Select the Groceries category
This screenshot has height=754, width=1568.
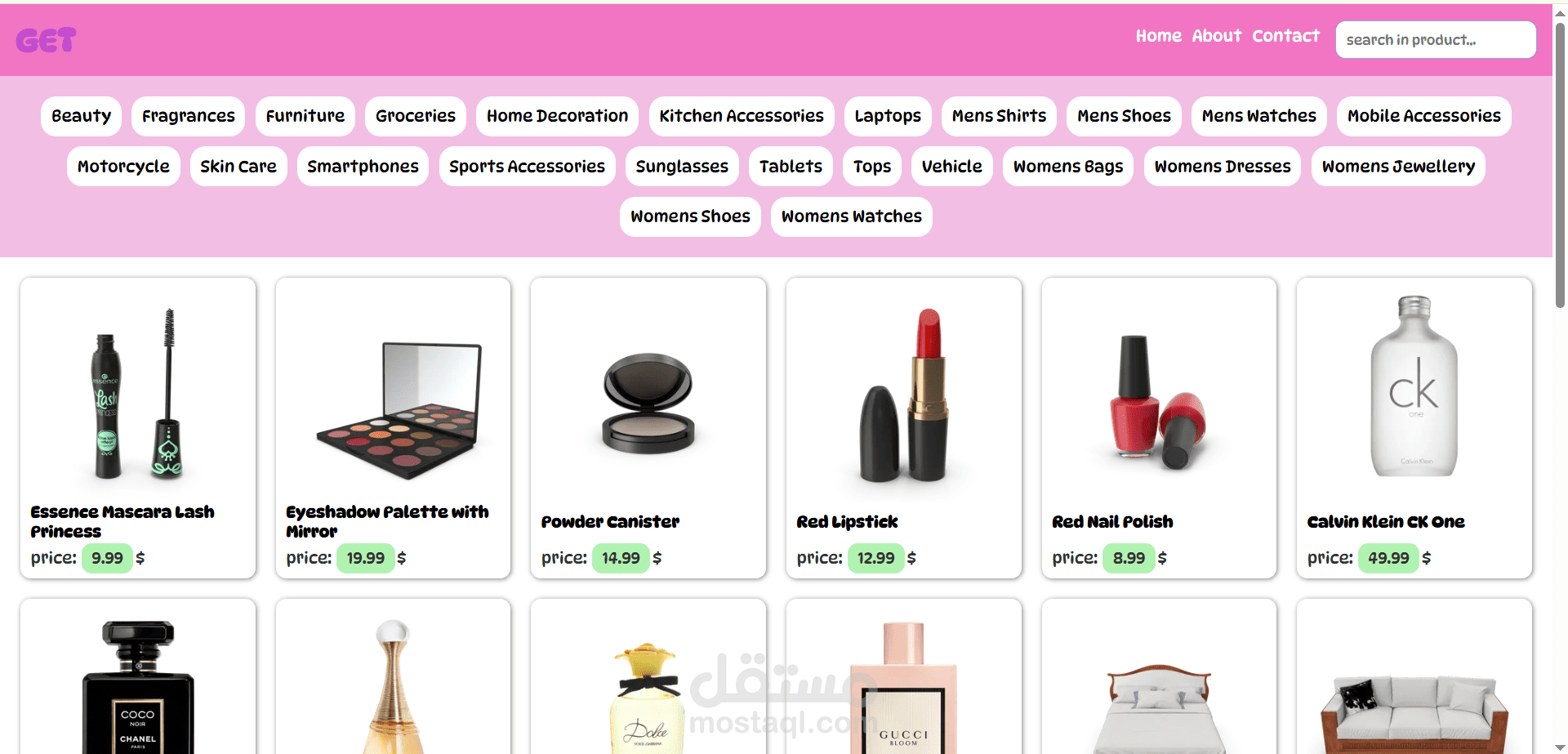coord(415,116)
